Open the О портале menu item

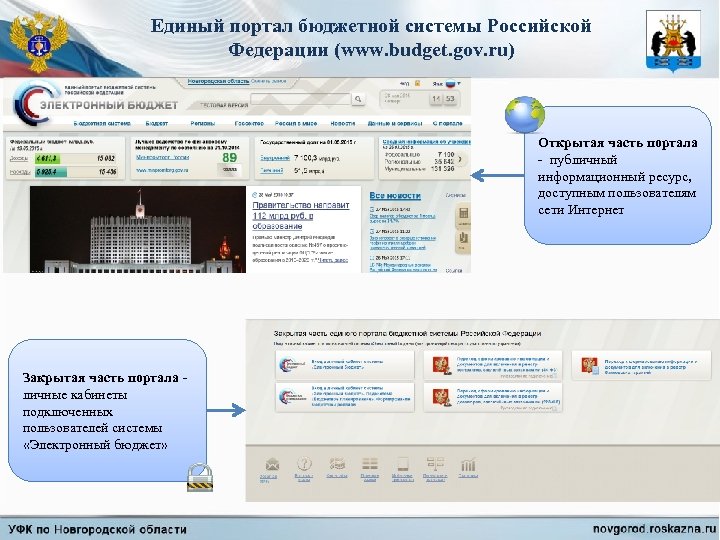[x=447, y=123]
